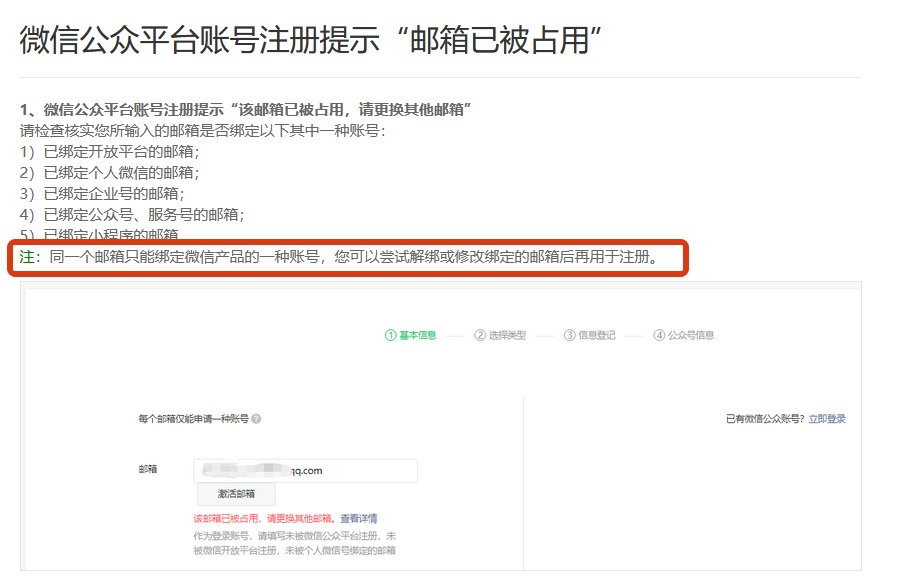This screenshot has height=582, width=919.
Task: Click the help question mark icon beside 每个邮箱仅能申请一种账号
Action: 256,418
